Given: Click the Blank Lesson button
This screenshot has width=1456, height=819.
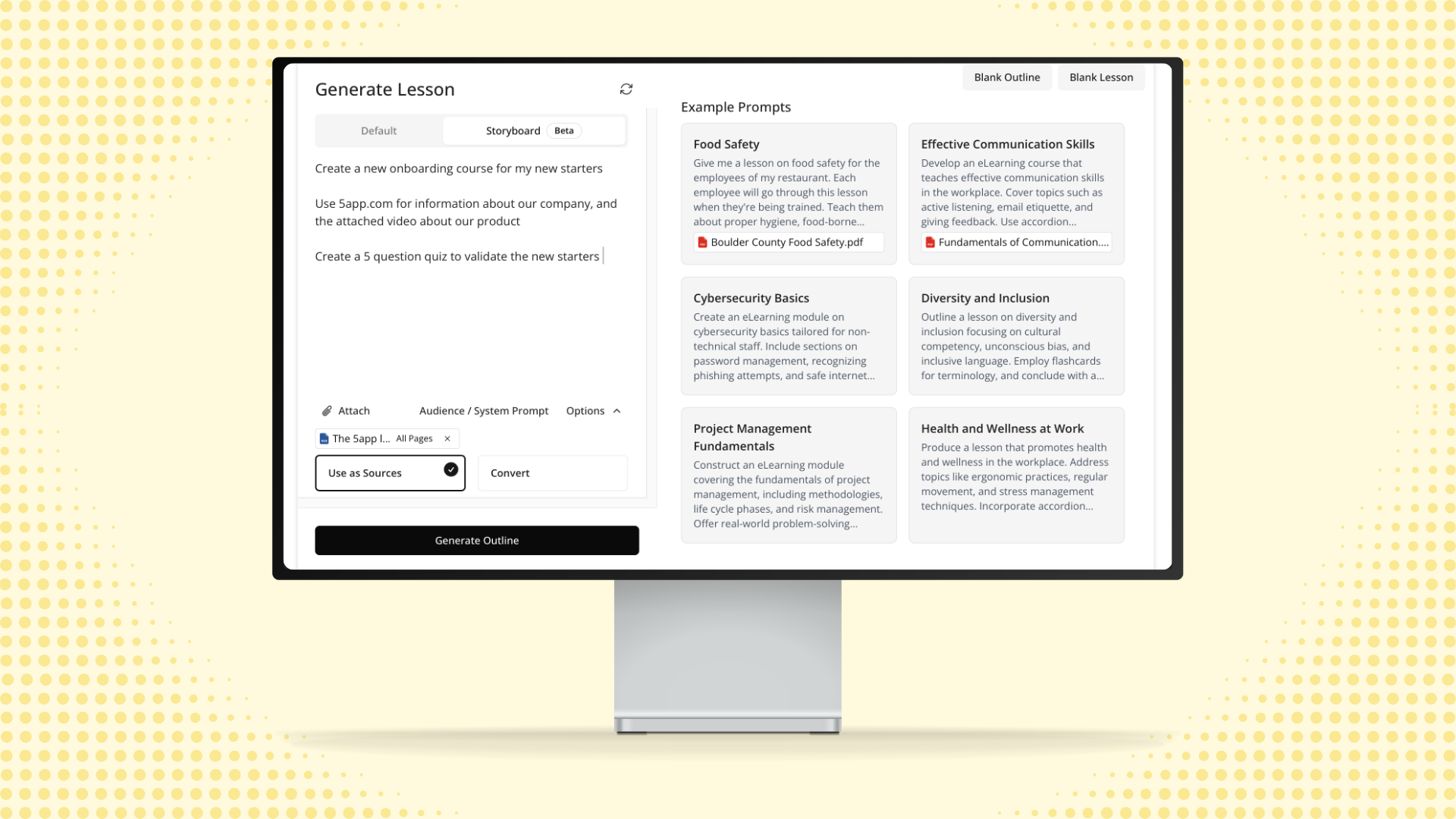Looking at the screenshot, I should tap(1101, 77).
